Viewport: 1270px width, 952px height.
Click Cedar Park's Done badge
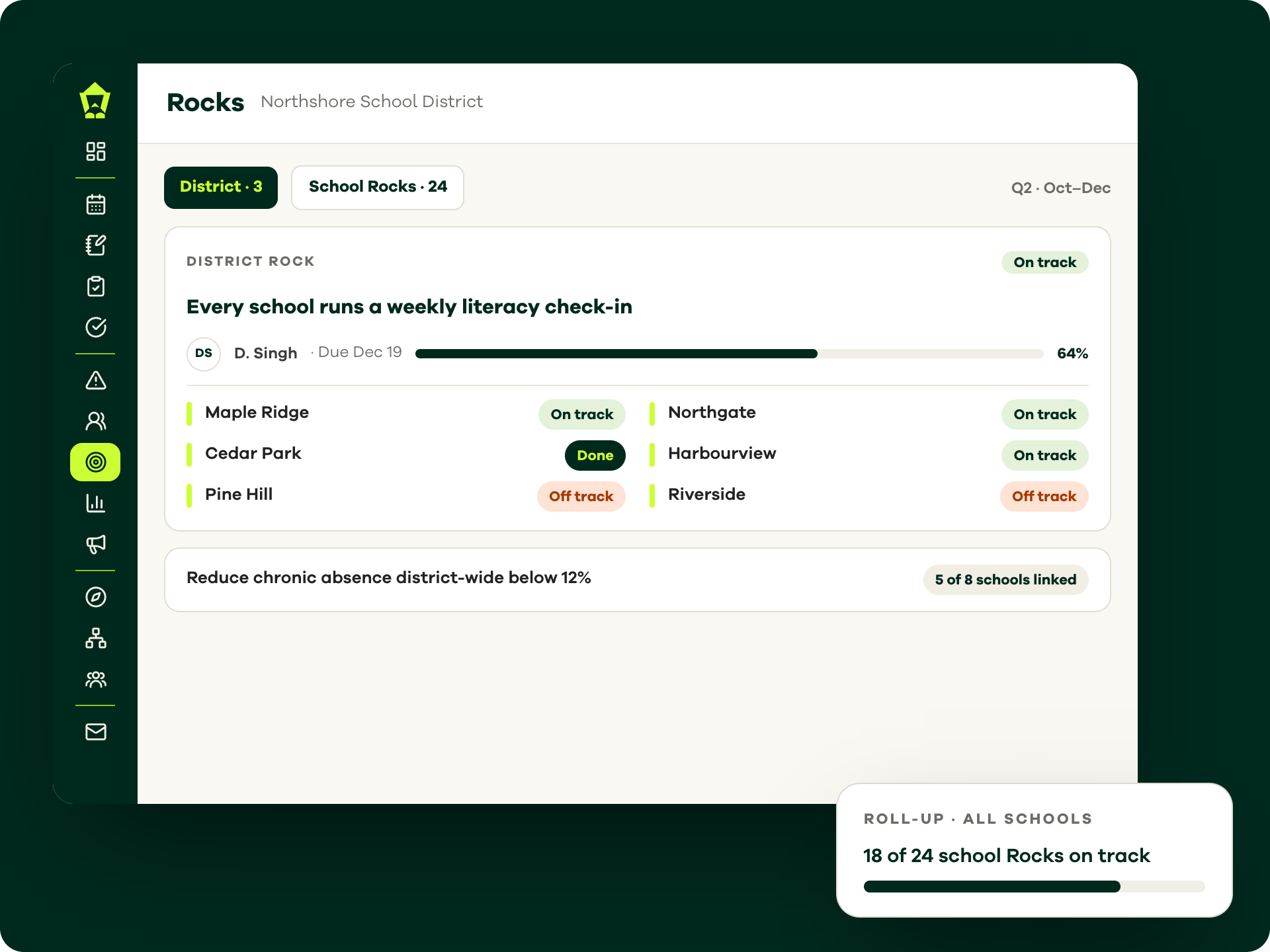pyautogui.click(x=595, y=456)
